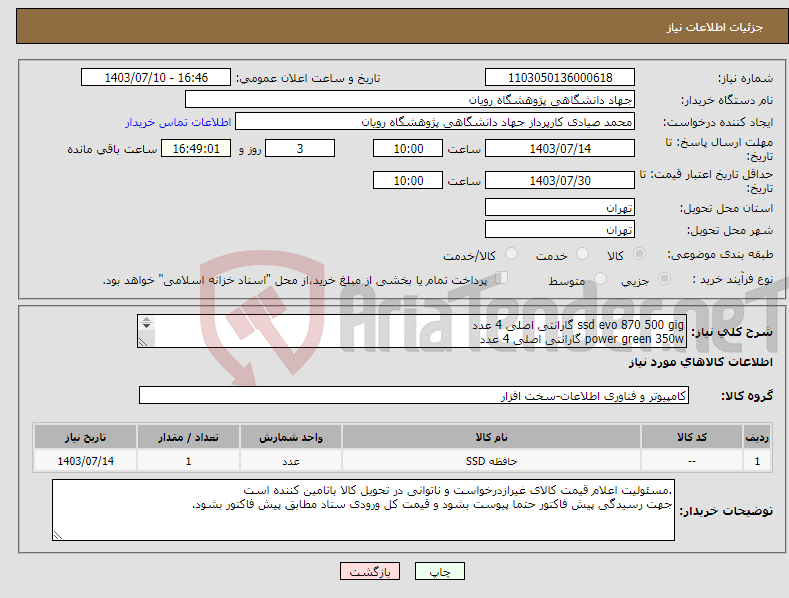Click buyer organization name field
The image size is (789, 598).
coord(410,100)
